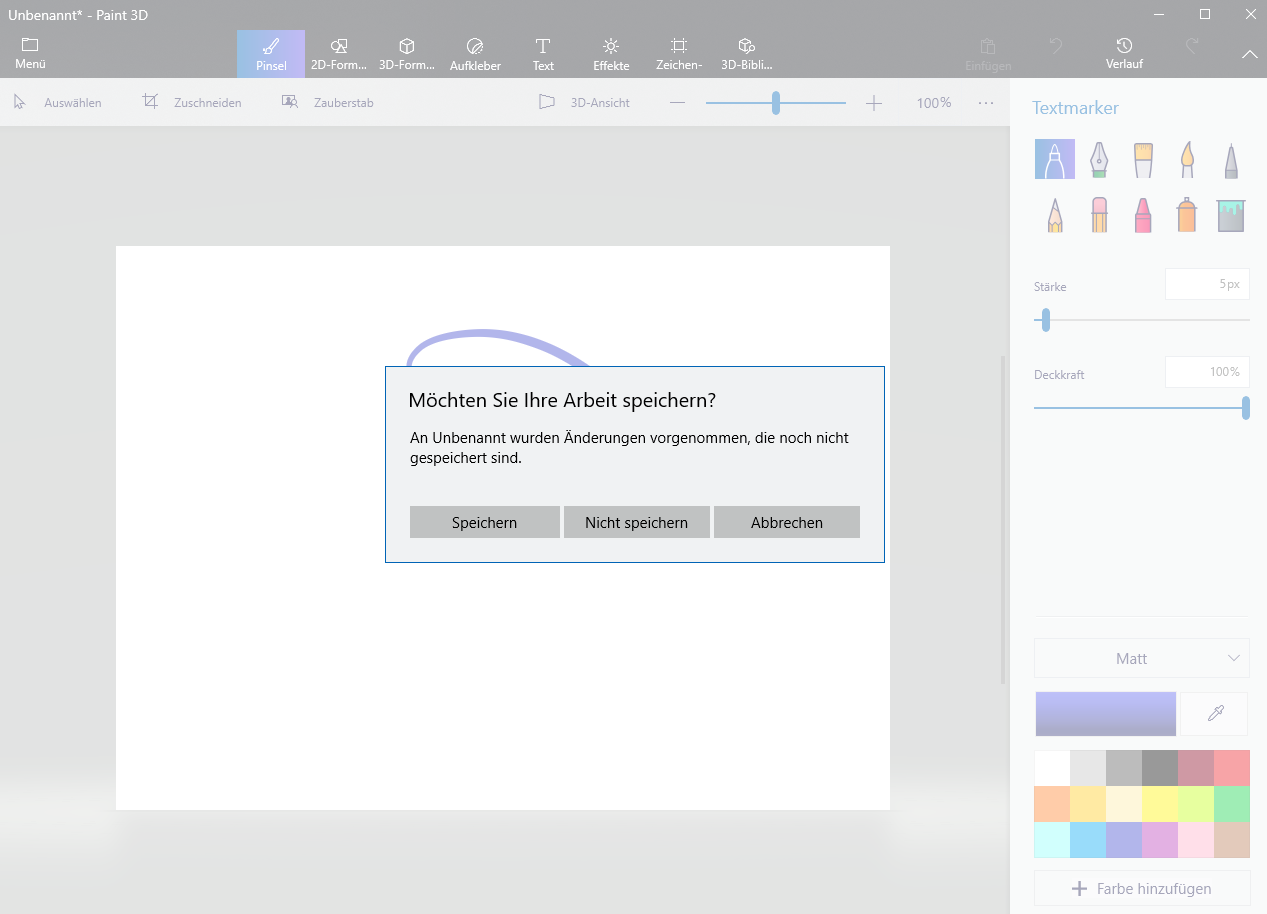Select the pencil tool
This screenshot has height=914, width=1267.
[1055, 215]
